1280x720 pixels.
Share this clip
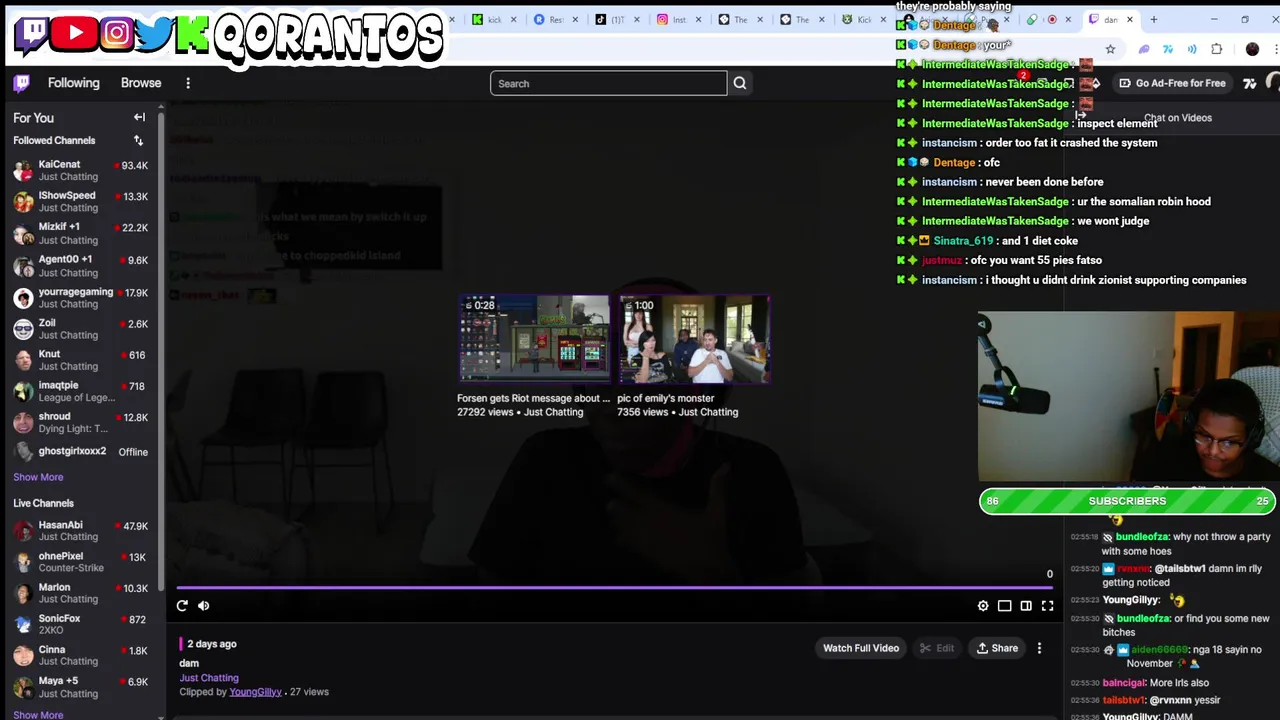(997, 648)
